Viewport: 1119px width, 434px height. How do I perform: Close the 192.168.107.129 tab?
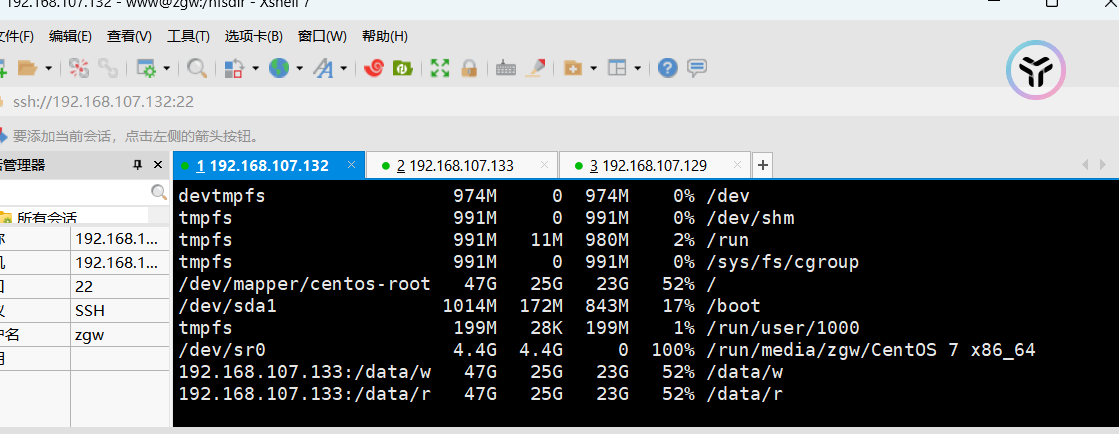coord(738,165)
